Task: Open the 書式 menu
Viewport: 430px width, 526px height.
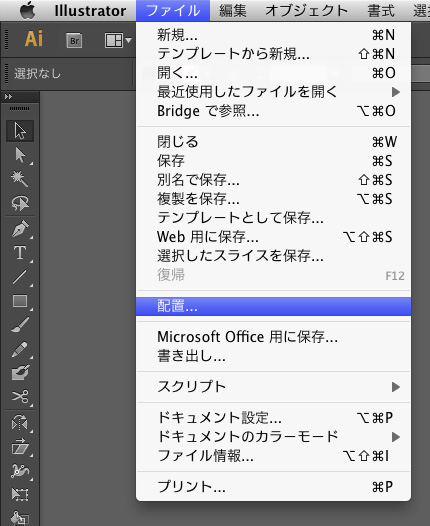Action: click(381, 11)
